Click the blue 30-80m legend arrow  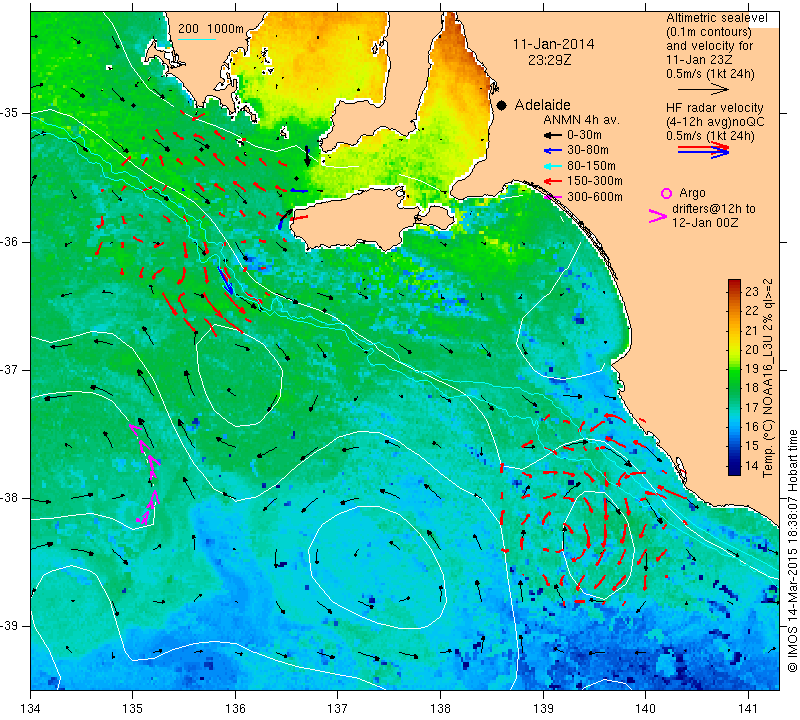coord(552,151)
